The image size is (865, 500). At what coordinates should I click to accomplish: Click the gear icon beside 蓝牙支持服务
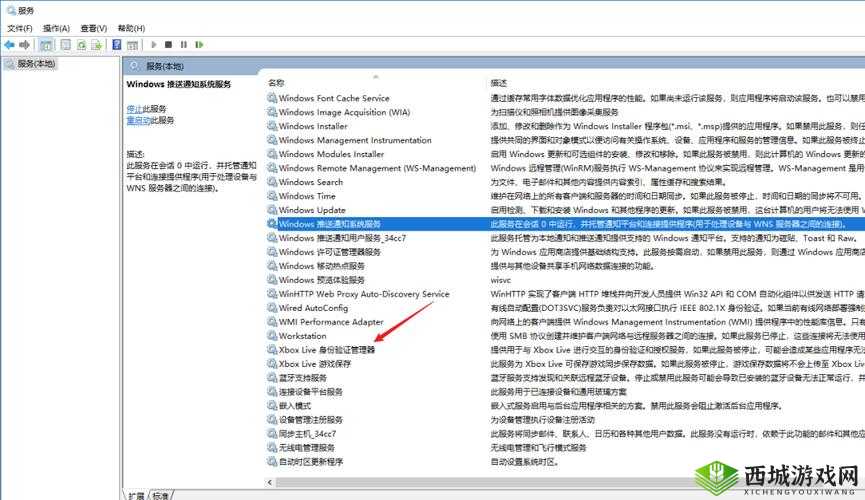coord(272,377)
